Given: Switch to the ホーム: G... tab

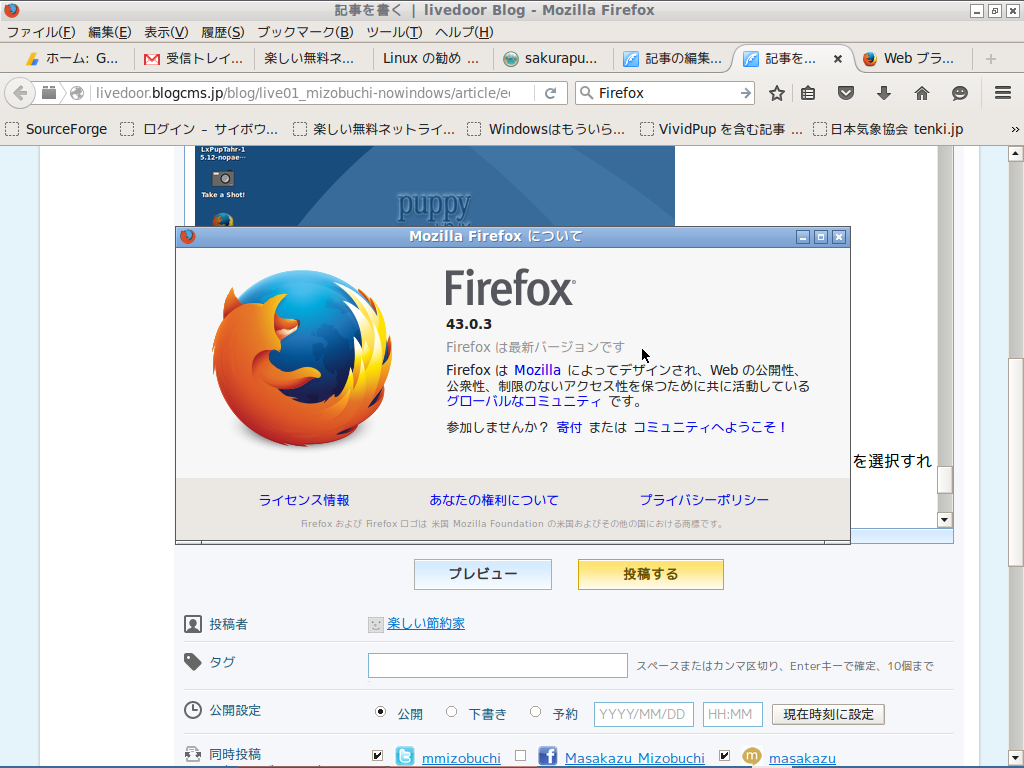Looking at the screenshot, I should (x=72, y=59).
